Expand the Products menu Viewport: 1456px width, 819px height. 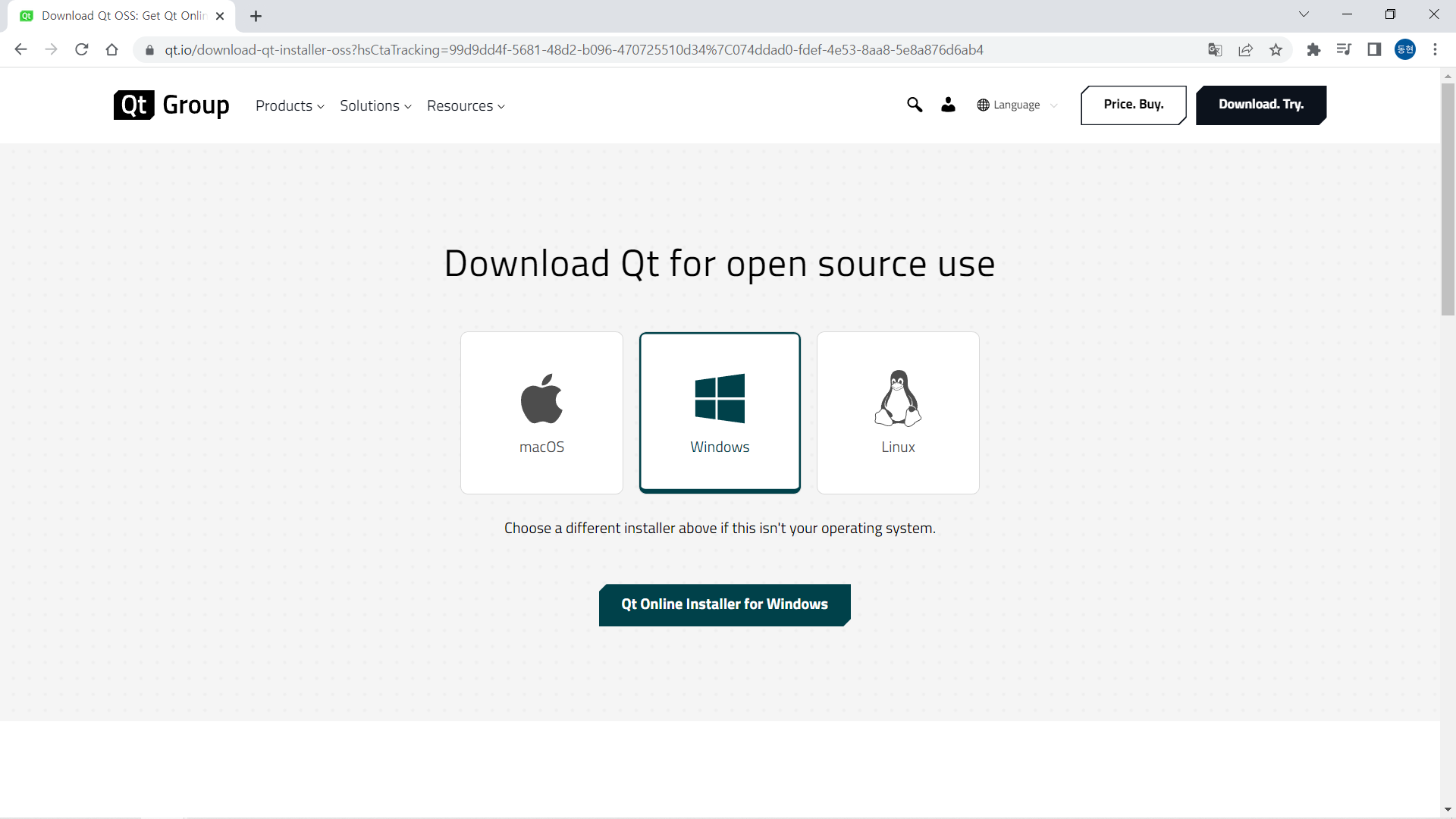point(290,106)
